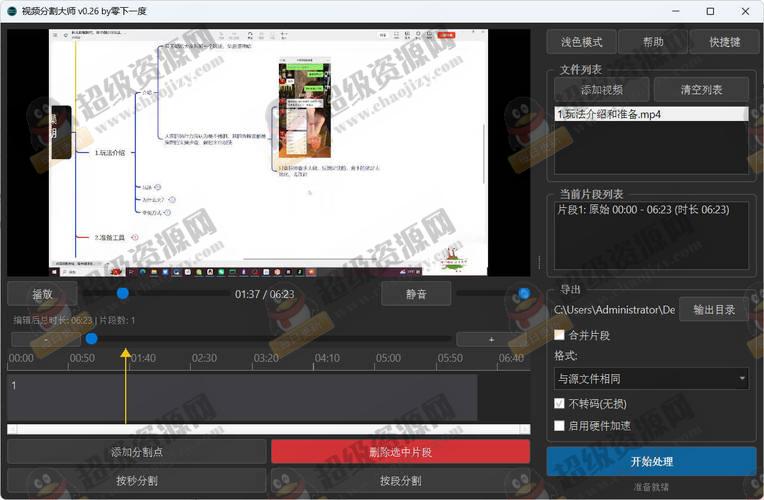Open the 帮助 help button
The image size is (764, 500).
653,42
